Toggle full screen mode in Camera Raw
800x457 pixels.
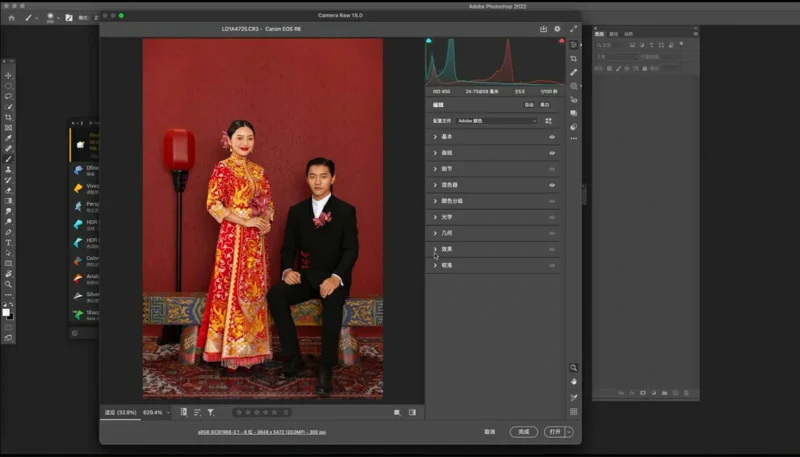pos(574,29)
